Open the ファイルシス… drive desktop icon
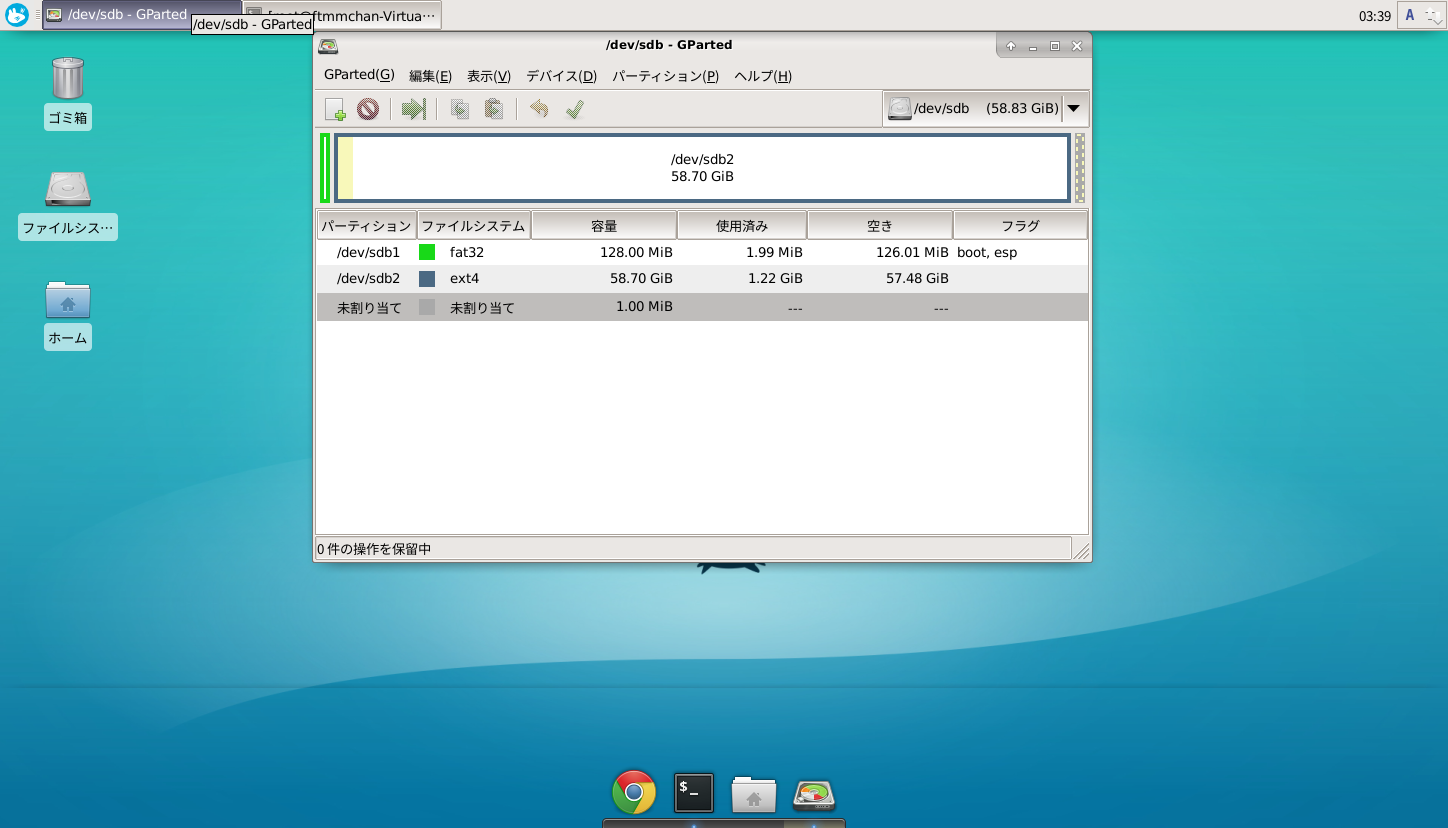This screenshot has height=828, width=1448. (68, 204)
